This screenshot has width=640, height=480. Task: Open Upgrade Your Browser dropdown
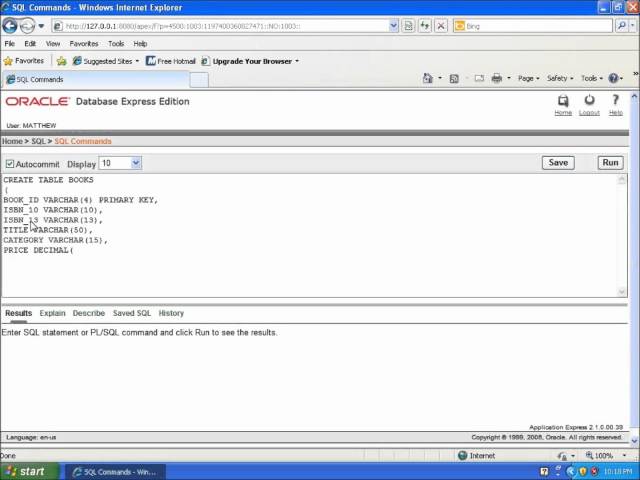250,61
